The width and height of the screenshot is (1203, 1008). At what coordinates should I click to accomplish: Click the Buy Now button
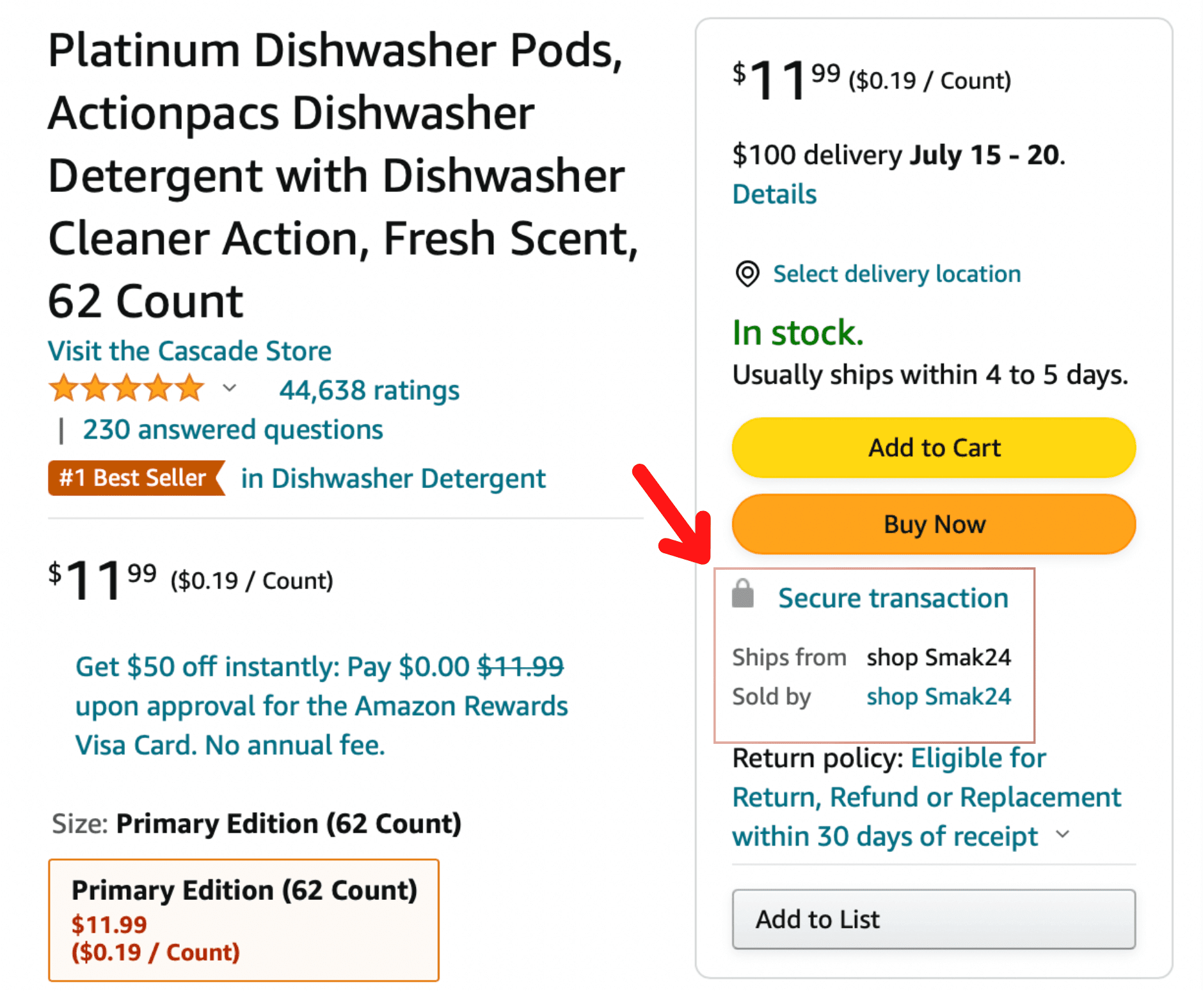934,524
